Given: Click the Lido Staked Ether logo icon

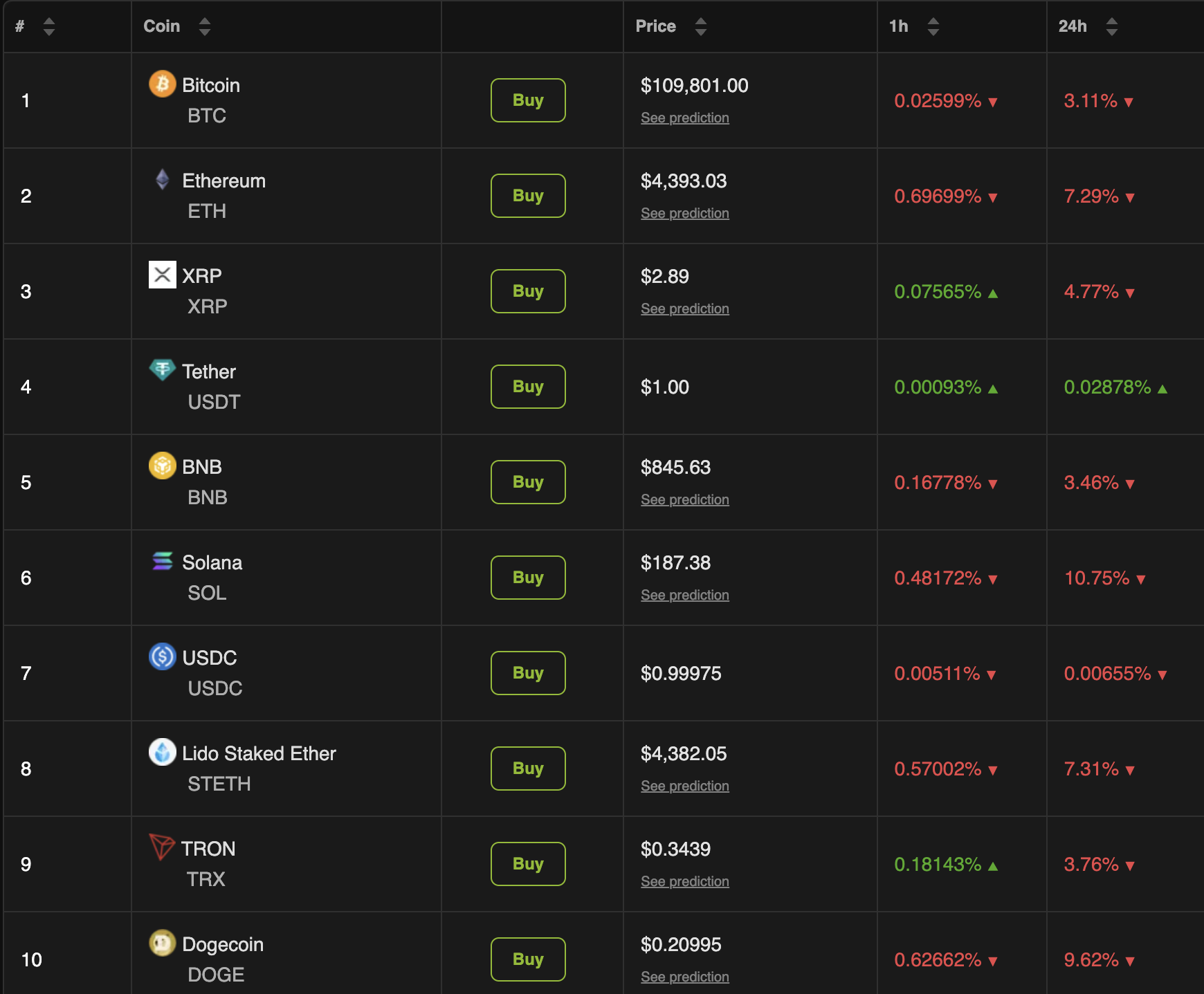Looking at the screenshot, I should coord(162,752).
